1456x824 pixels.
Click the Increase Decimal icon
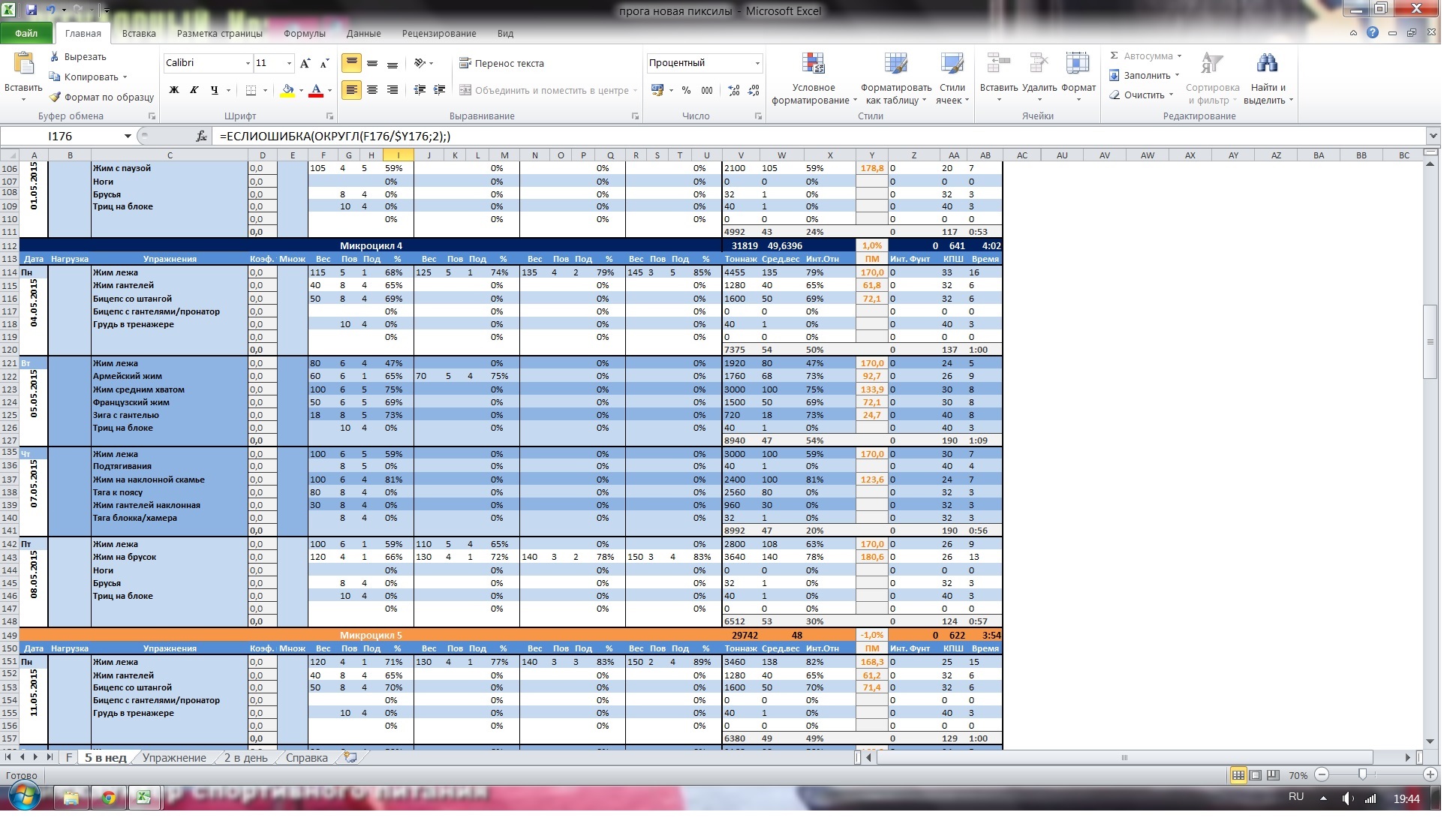[734, 90]
